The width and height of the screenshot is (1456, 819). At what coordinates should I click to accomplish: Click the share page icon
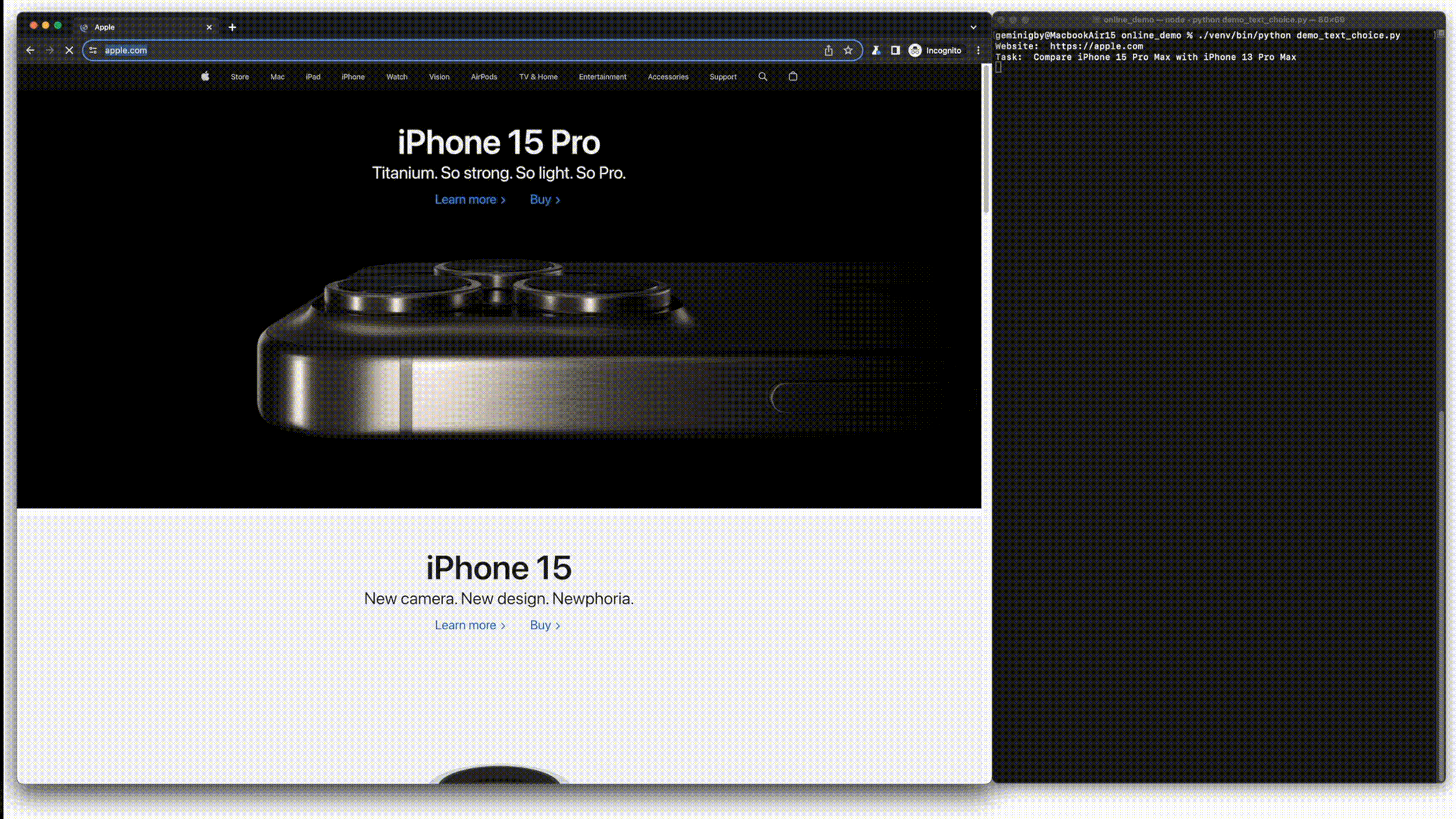828,50
